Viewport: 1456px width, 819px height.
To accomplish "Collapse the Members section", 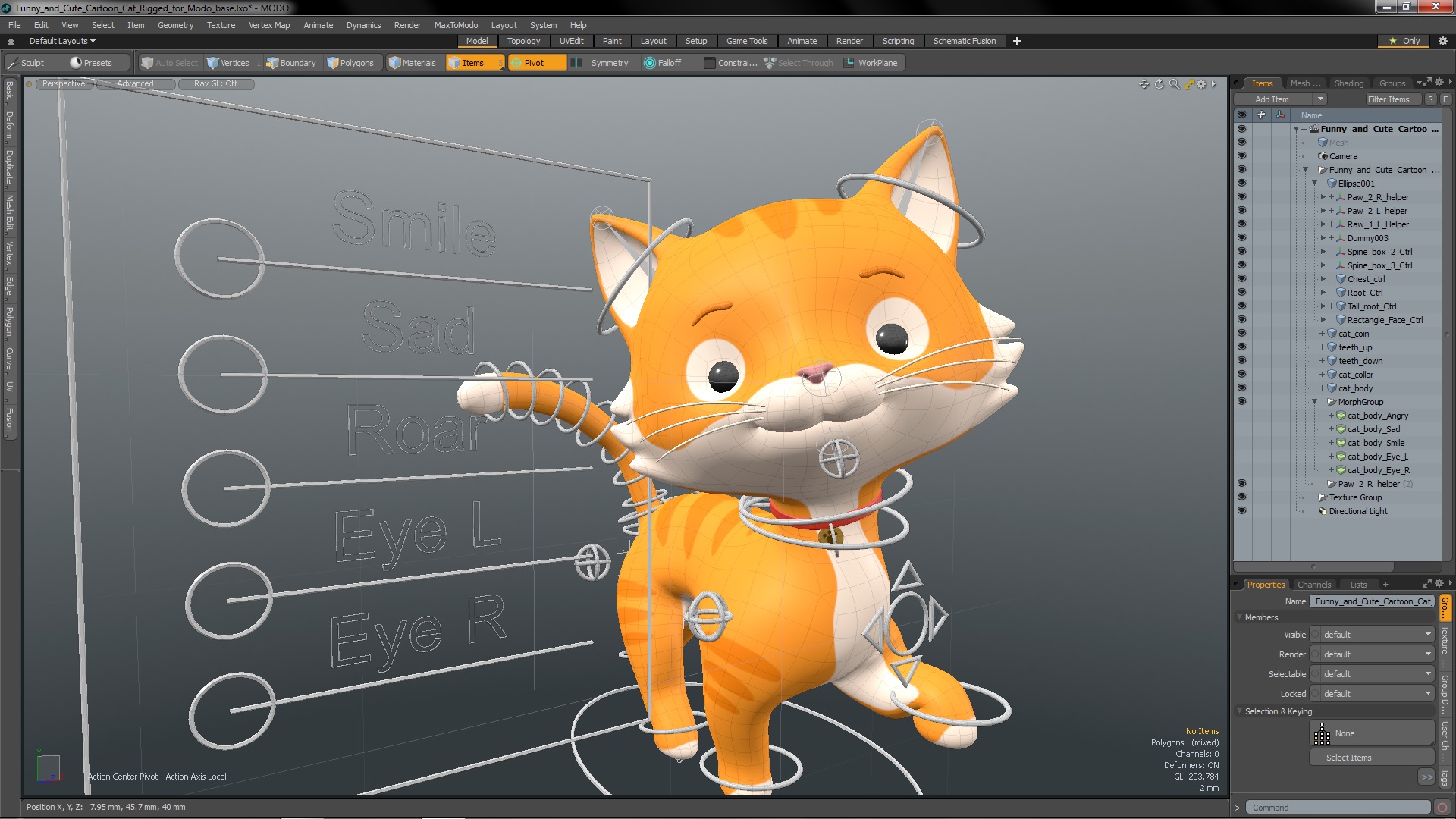I will click(x=1241, y=617).
